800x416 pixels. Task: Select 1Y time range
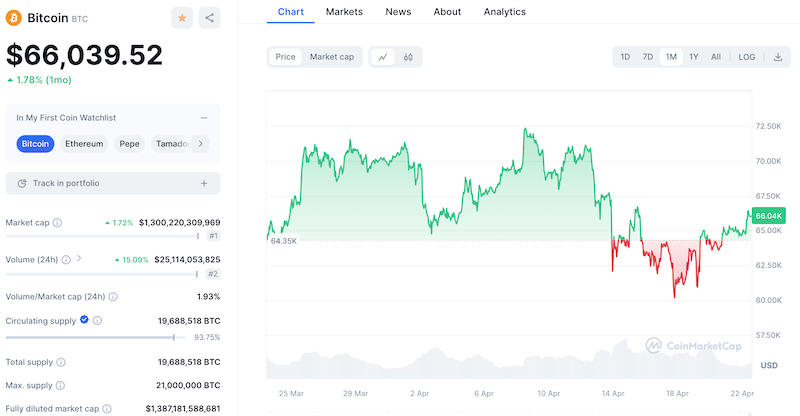coord(693,57)
